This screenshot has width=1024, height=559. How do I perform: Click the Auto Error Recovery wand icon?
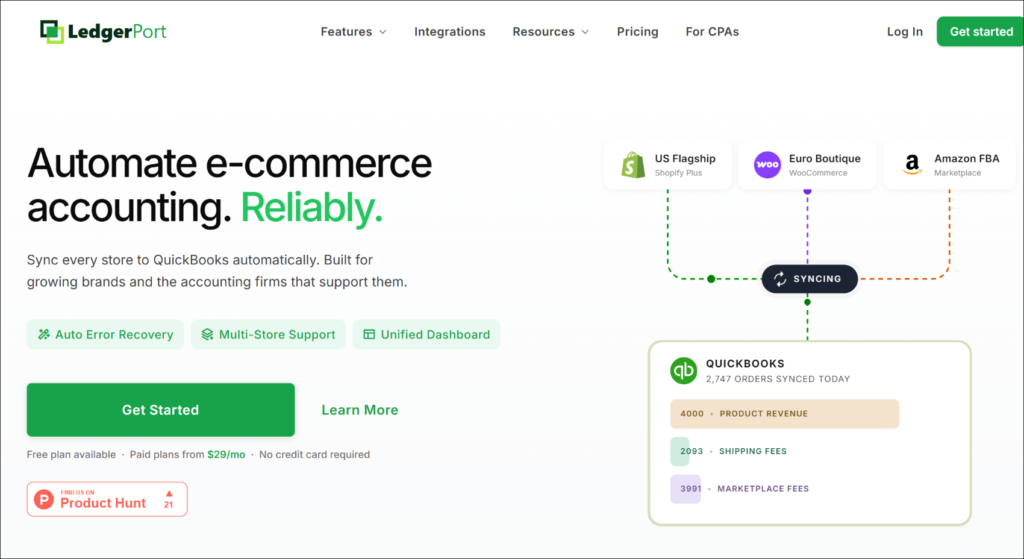44,334
